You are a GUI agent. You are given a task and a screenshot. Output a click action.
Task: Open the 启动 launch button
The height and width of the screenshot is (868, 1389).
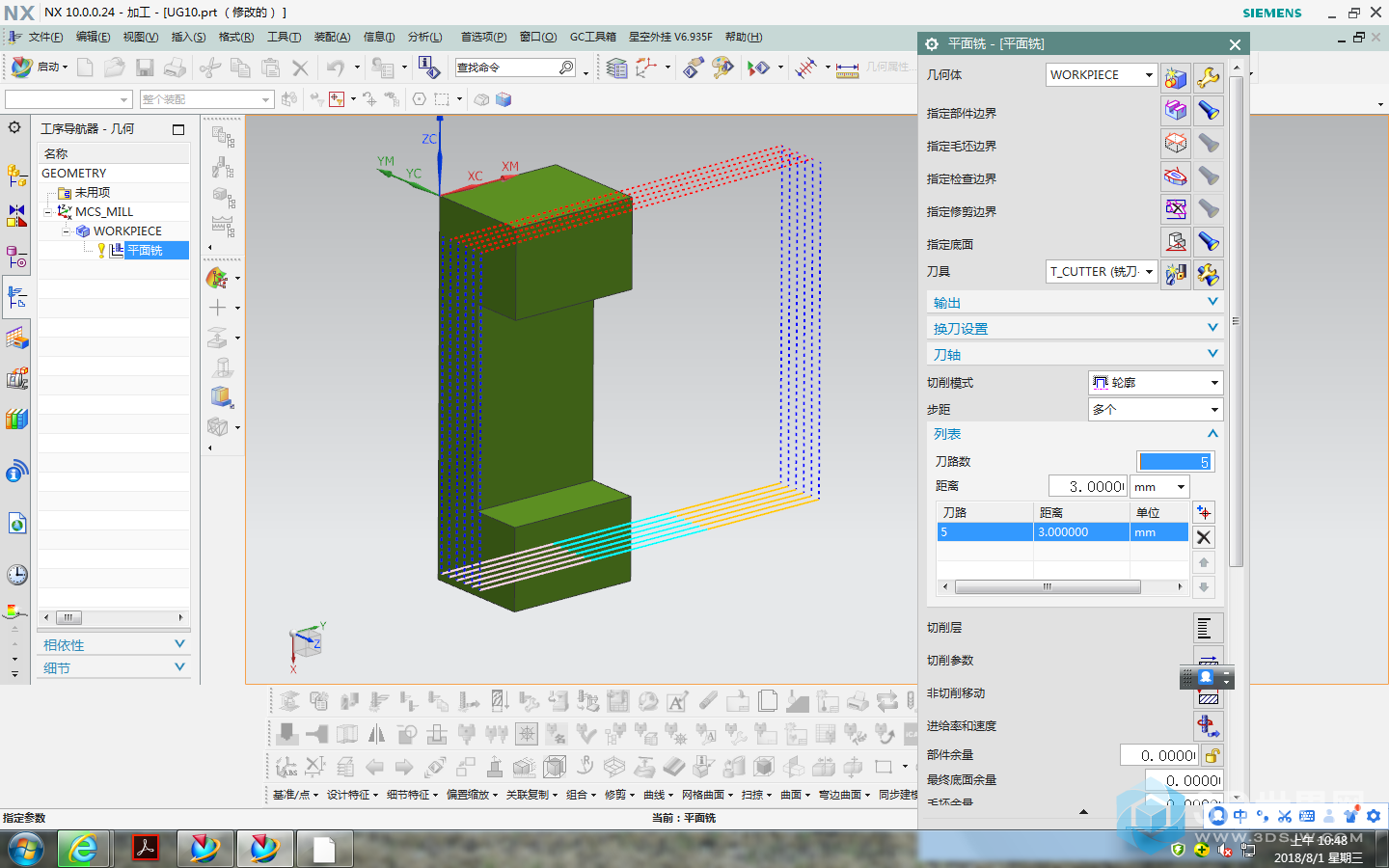40,67
